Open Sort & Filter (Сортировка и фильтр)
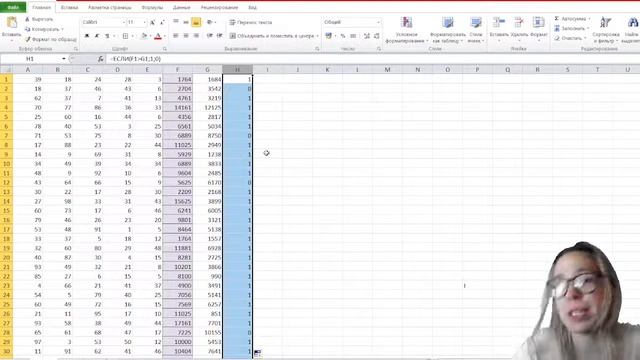640x360 pixels. pos(606,30)
